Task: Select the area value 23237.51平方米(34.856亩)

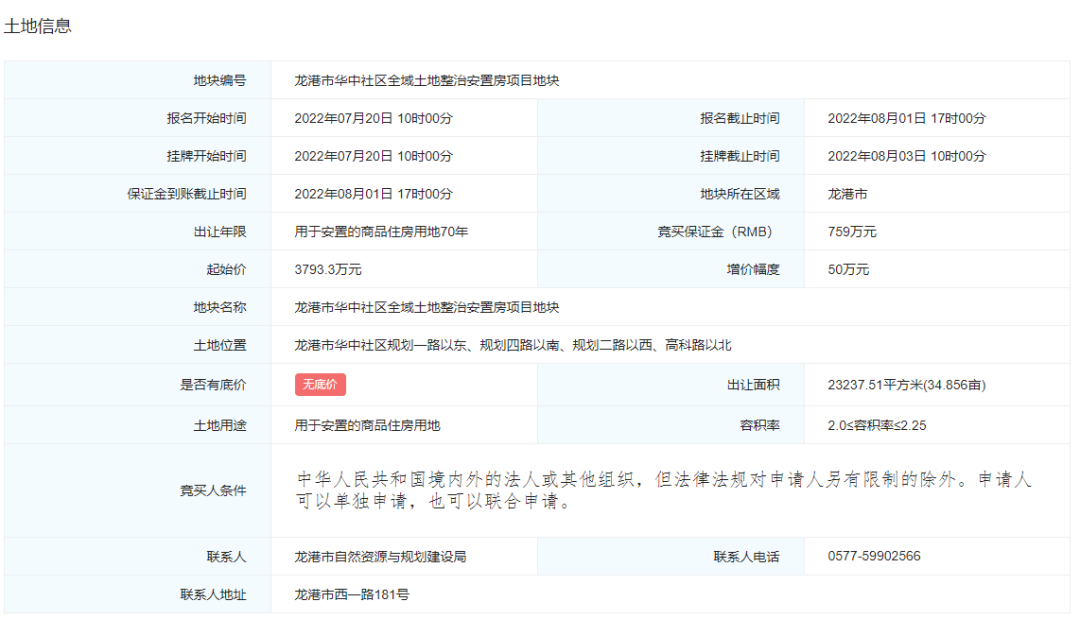Action: click(x=906, y=385)
